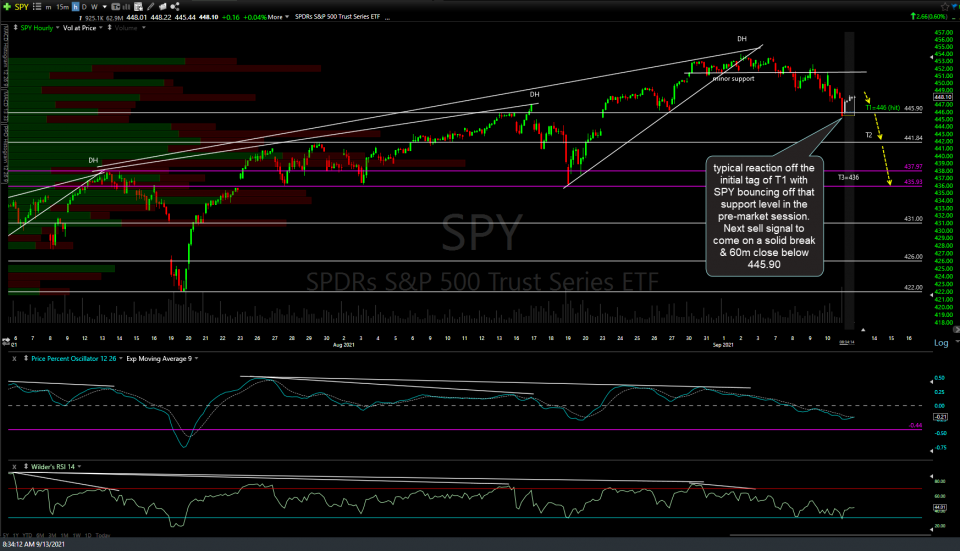Select the 5Y range button

6,535
